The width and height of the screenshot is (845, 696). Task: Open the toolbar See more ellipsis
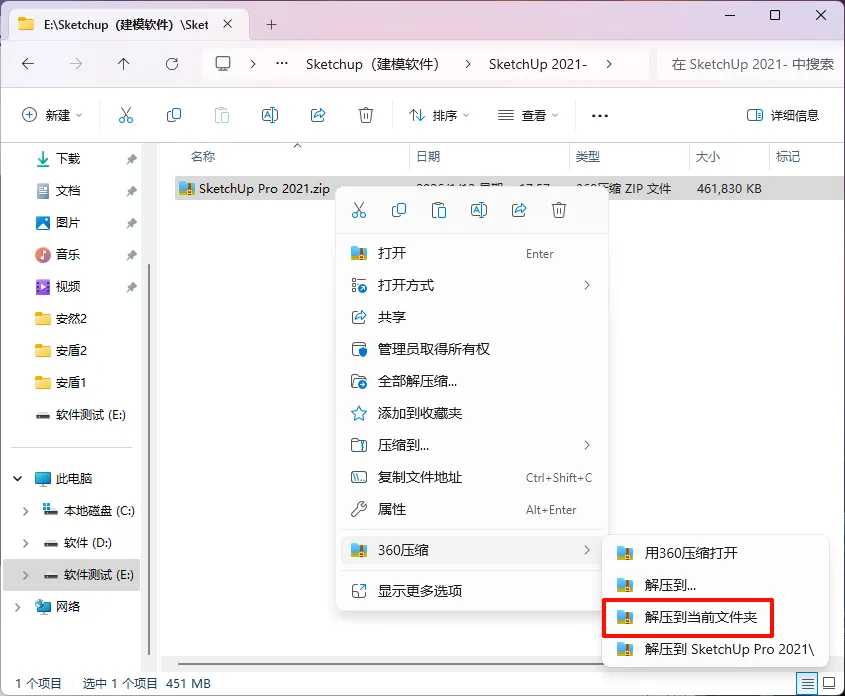pyautogui.click(x=600, y=116)
